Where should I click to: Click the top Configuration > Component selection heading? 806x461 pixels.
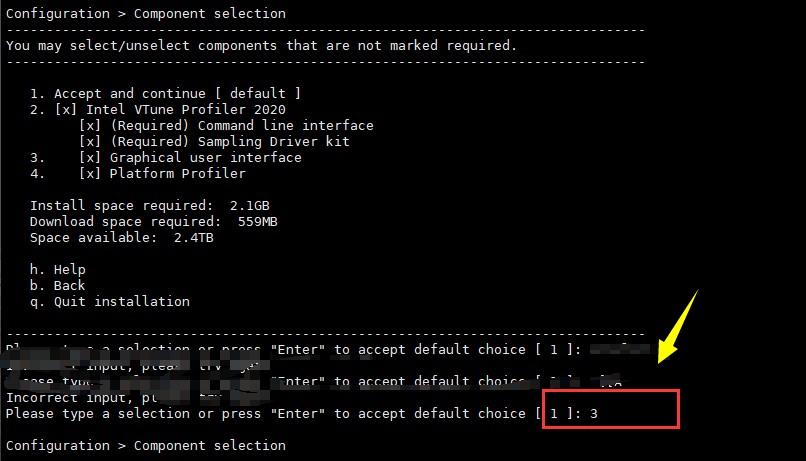(x=146, y=13)
